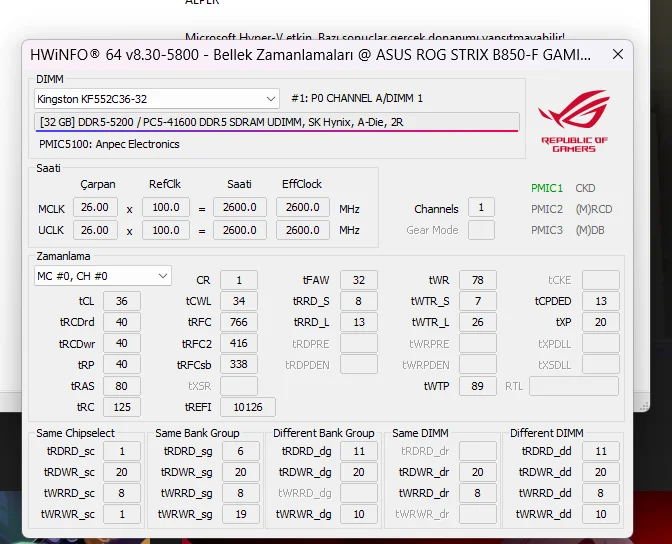Viewport: 672px width, 544px height.
Task: Click the tWR value 78
Action: click(478, 280)
